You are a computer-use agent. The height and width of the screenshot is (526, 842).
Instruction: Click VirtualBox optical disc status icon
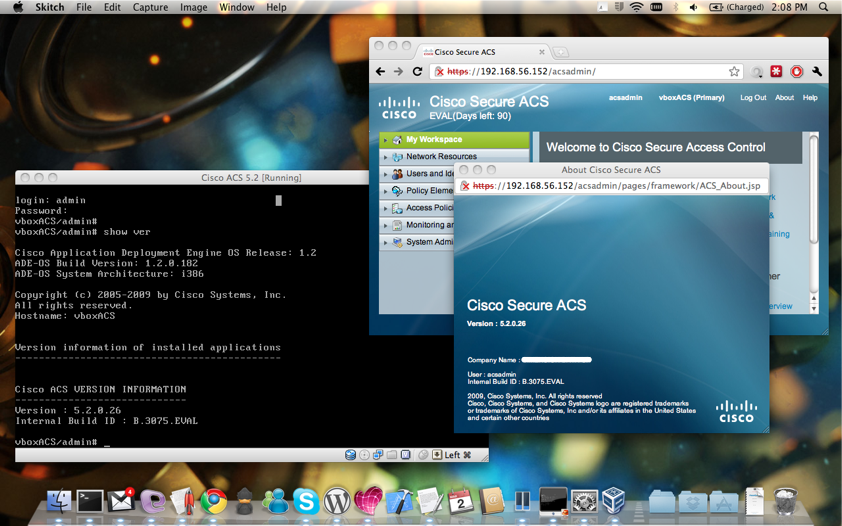point(364,455)
